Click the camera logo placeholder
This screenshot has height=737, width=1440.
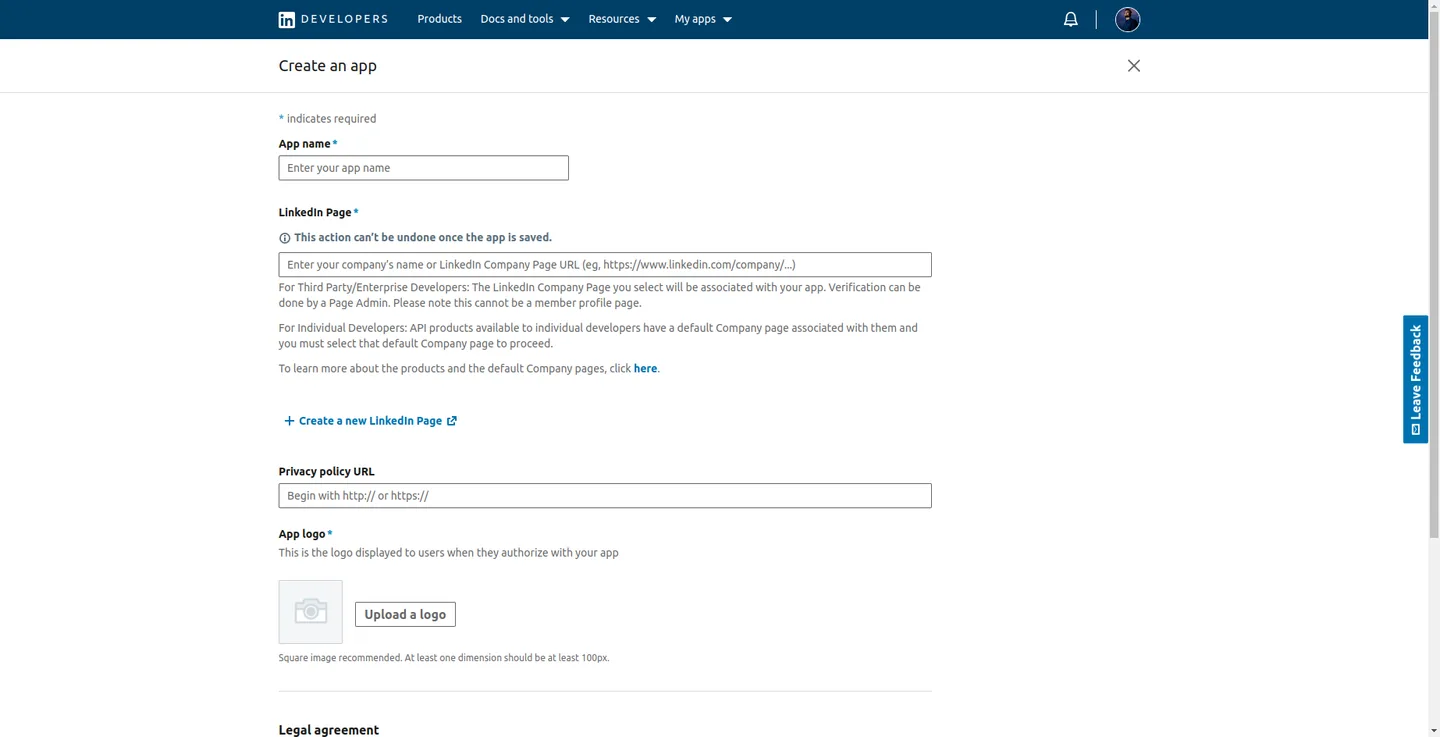pos(310,612)
